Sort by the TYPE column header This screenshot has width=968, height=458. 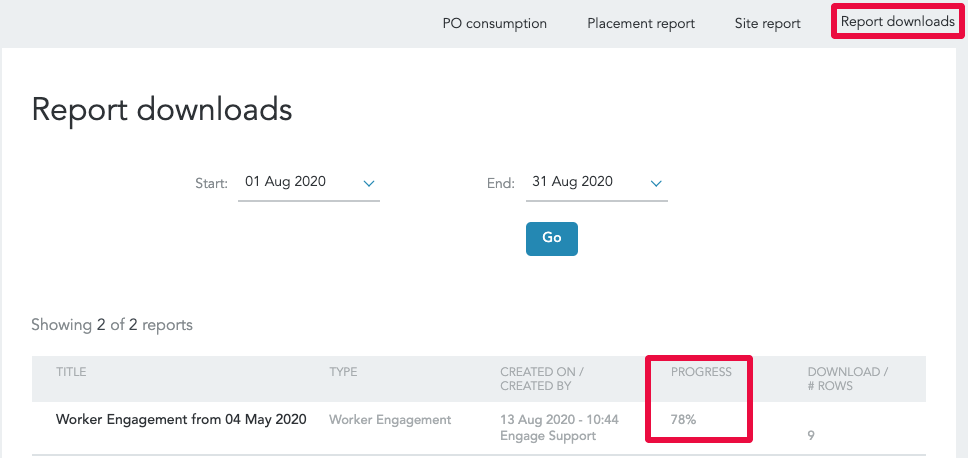tap(343, 372)
